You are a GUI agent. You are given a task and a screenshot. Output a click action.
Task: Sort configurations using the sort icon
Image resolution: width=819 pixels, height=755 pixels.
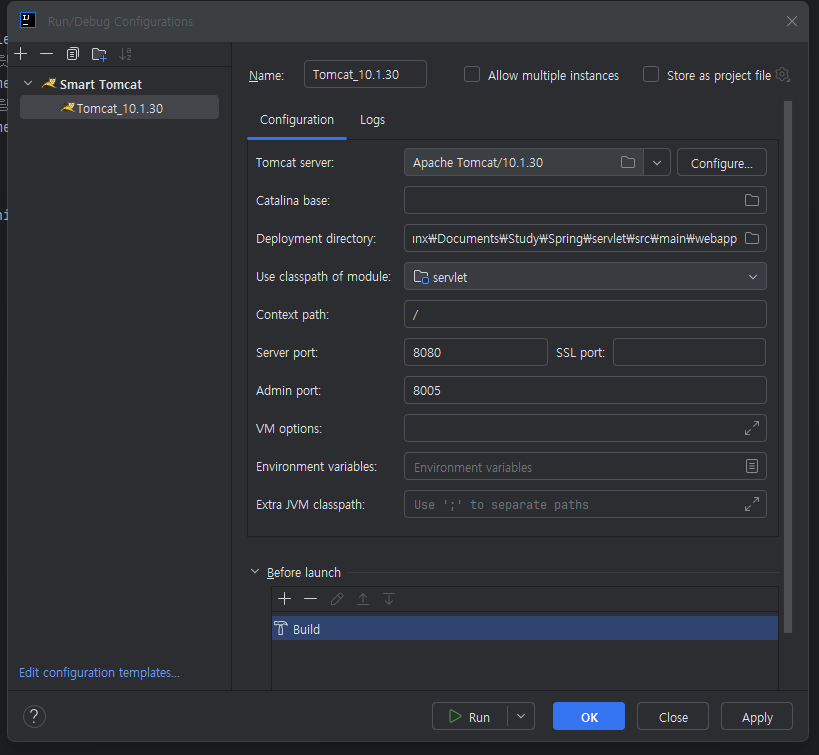point(123,54)
